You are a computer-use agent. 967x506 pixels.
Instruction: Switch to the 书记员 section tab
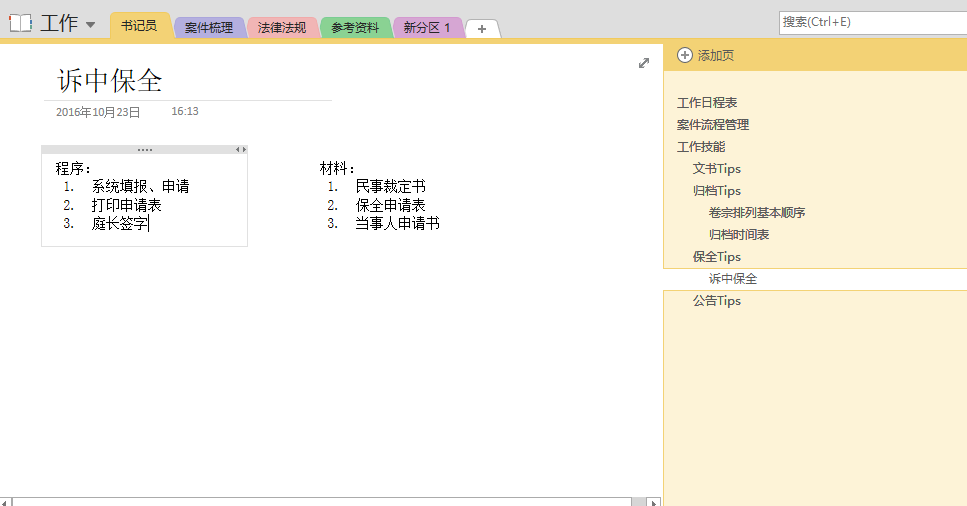tap(139, 26)
